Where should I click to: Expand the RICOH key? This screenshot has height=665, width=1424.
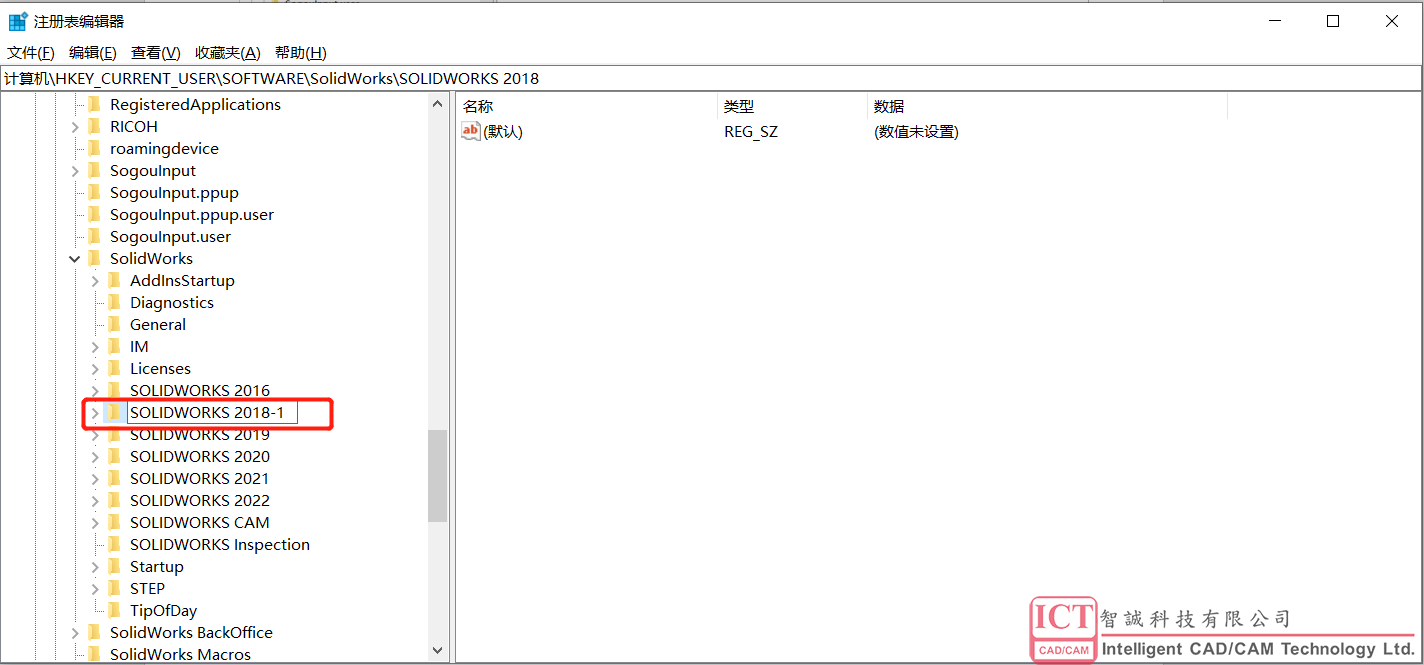pyautogui.click(x=75, y=127)
